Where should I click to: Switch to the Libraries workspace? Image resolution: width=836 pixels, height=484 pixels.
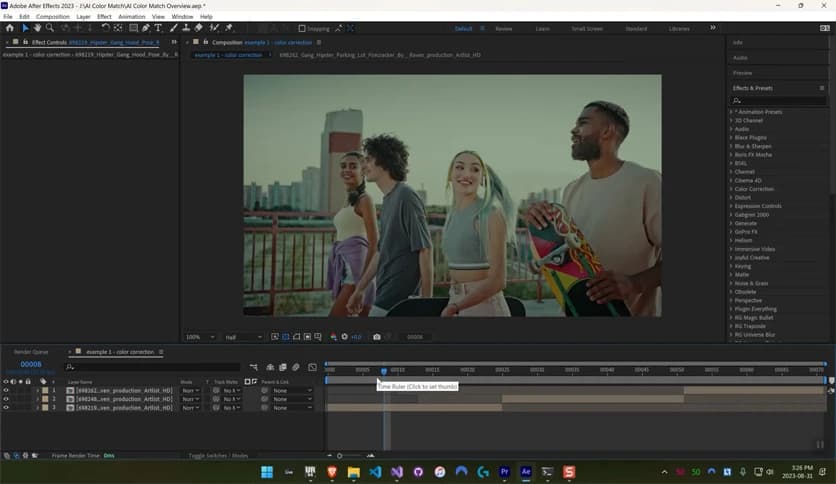[679, 29]
